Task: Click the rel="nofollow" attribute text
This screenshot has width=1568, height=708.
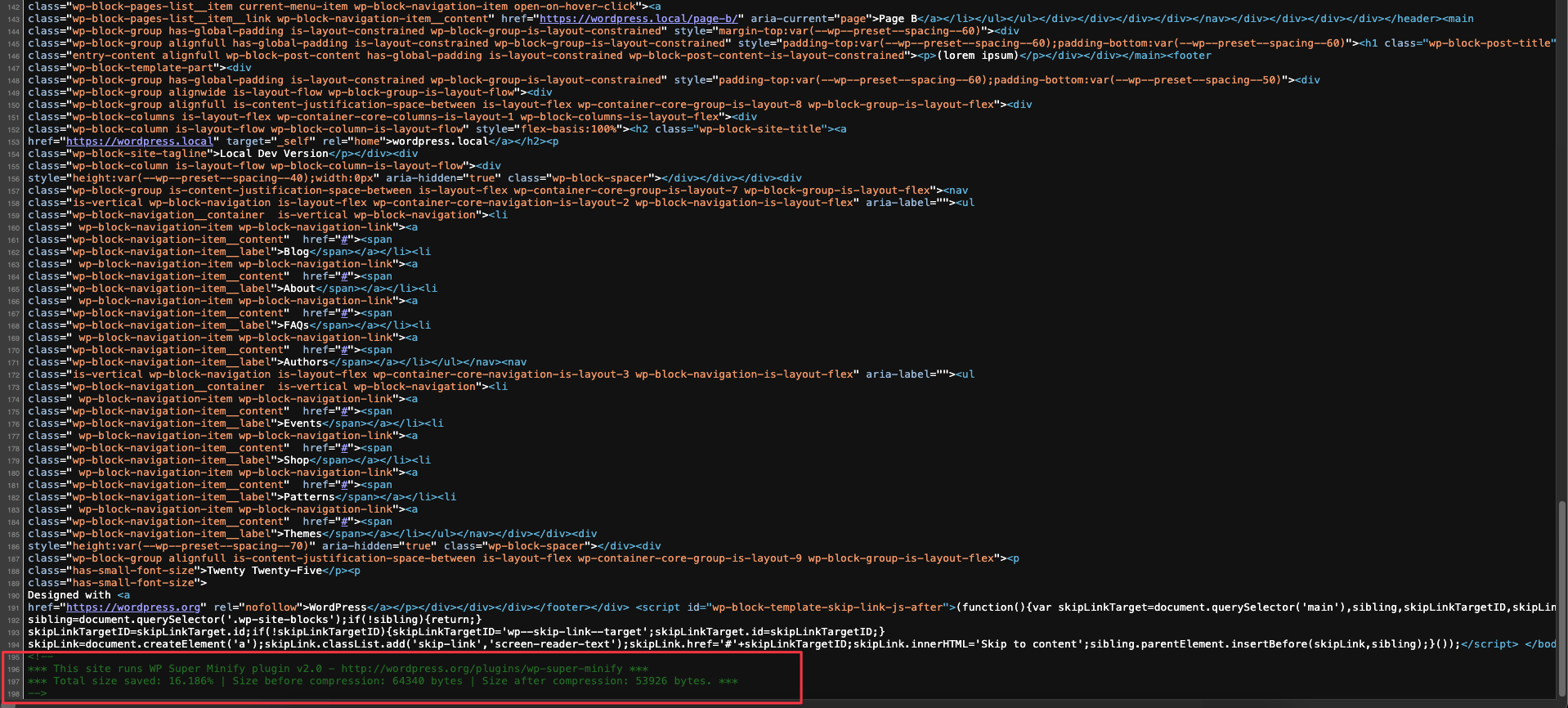Action: click(x=258, y=607)
